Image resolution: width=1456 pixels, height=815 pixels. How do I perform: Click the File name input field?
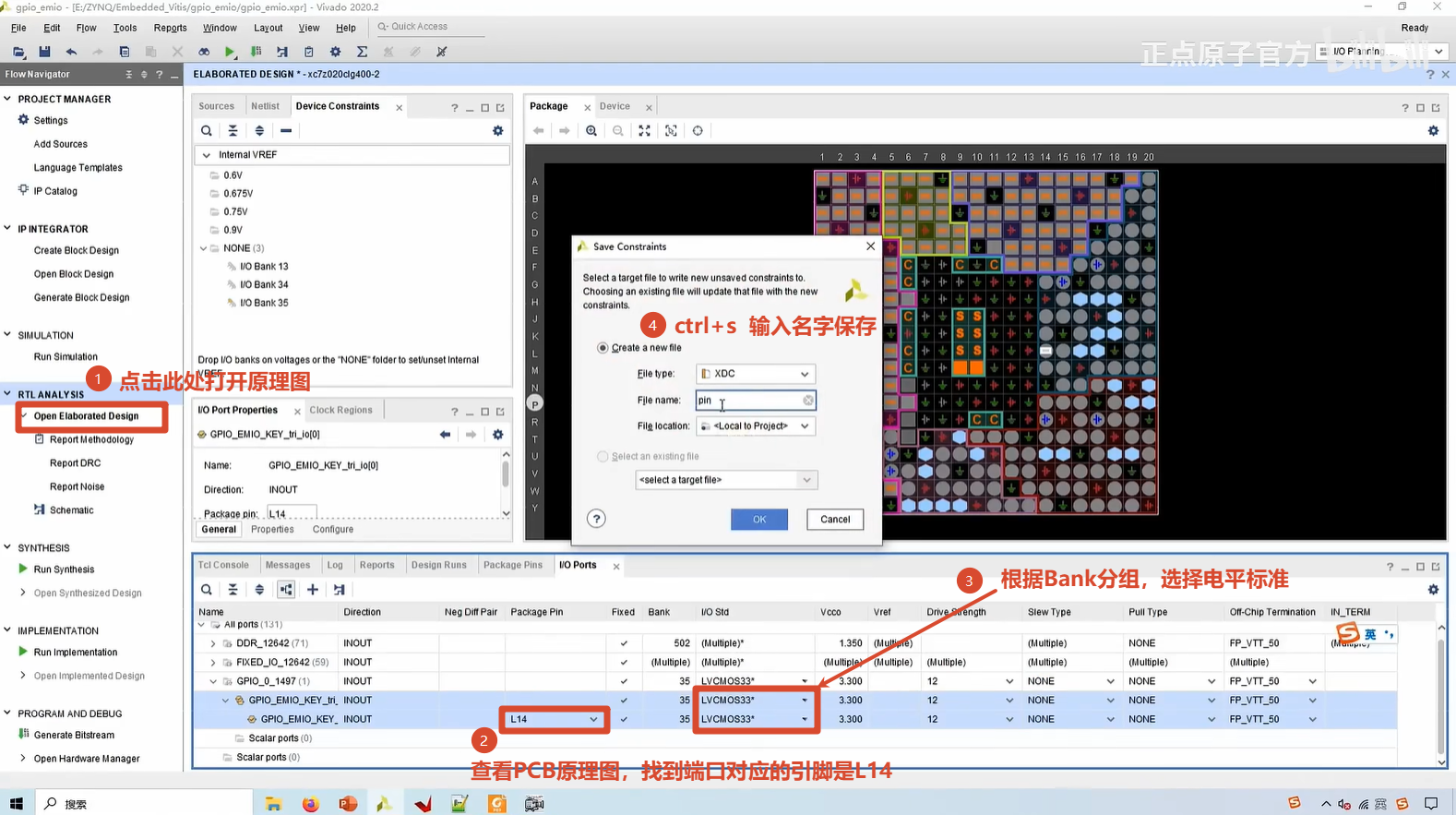(x=756, y=401)
